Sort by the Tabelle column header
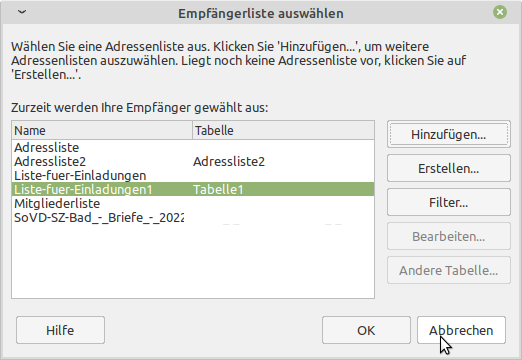The image size is (522, 360). pyautogui.click(x=283, y=130)
